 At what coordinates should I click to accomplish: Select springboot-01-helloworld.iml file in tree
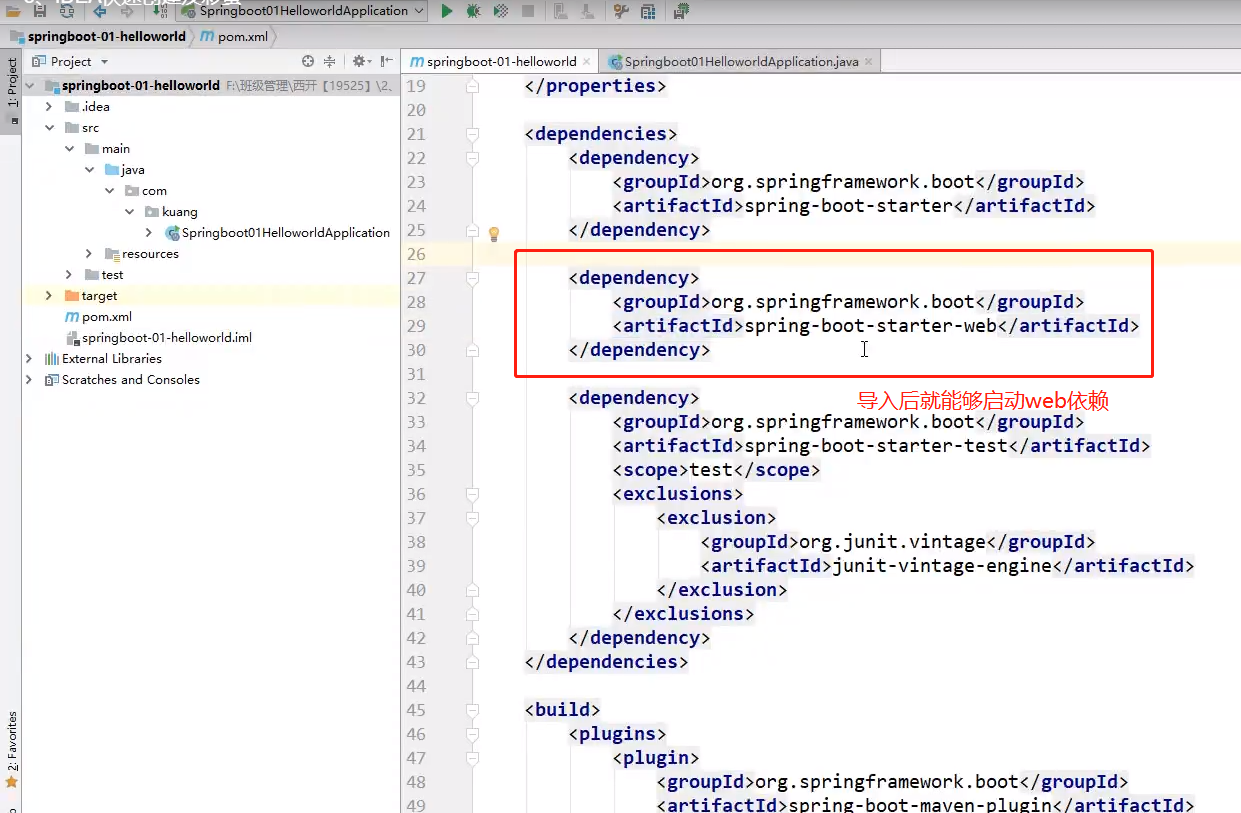point(166,338)
